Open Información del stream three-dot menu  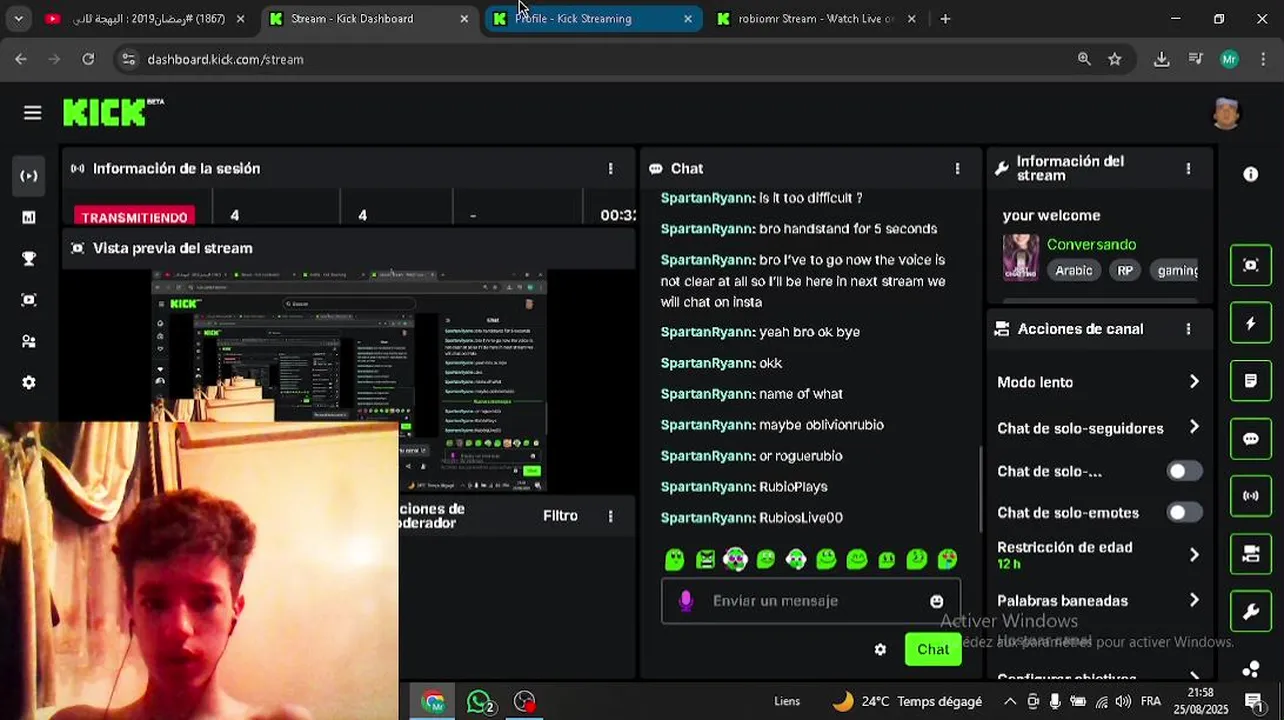click(1188, 169)
